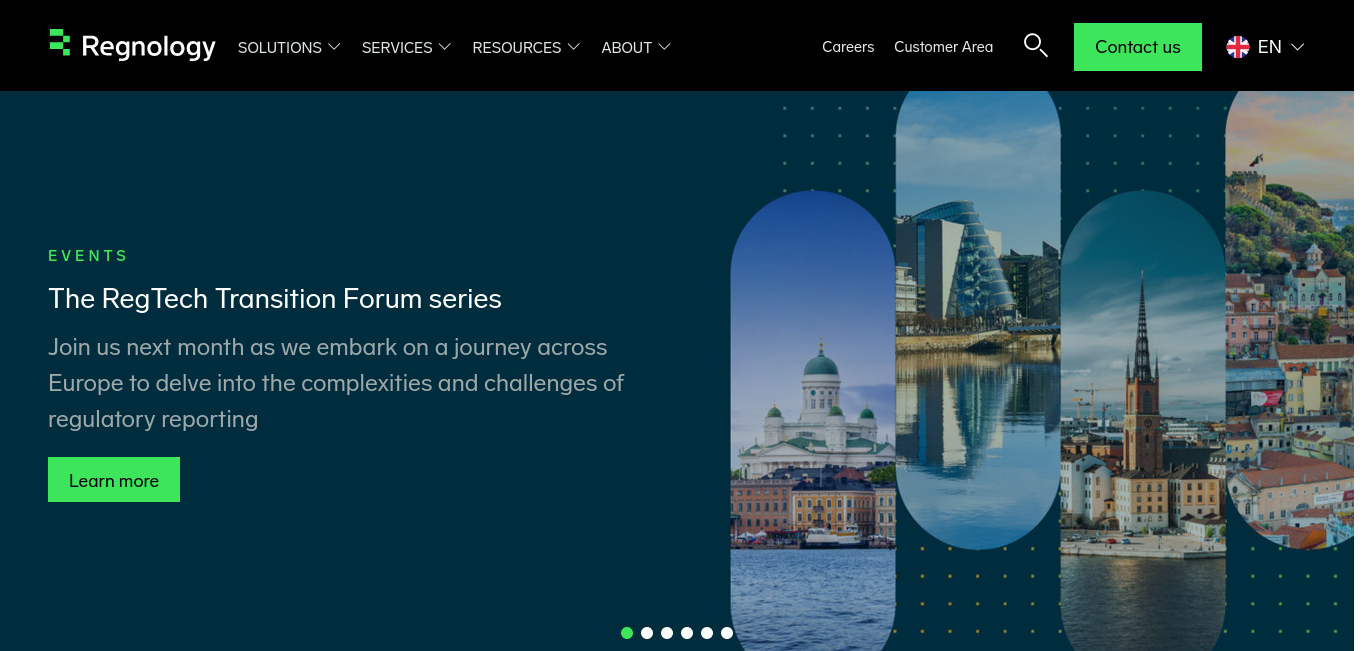Select the last carousel slide dot
Image resolution: width=1366 pixels, height=651 pixels.
click(x=727, y=633)
